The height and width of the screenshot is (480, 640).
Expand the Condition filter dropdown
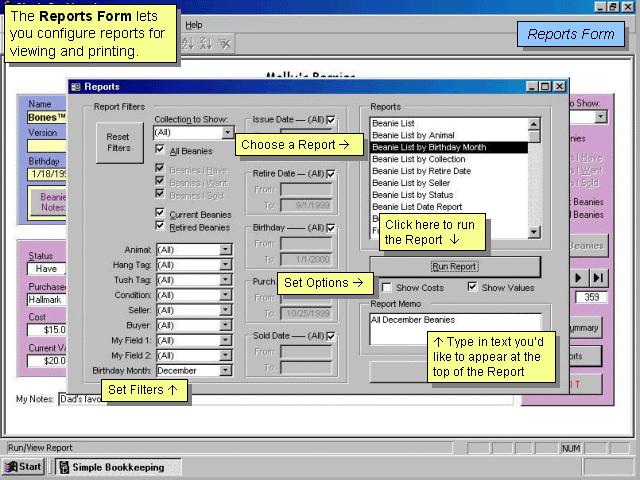click(x=226, y=295)
